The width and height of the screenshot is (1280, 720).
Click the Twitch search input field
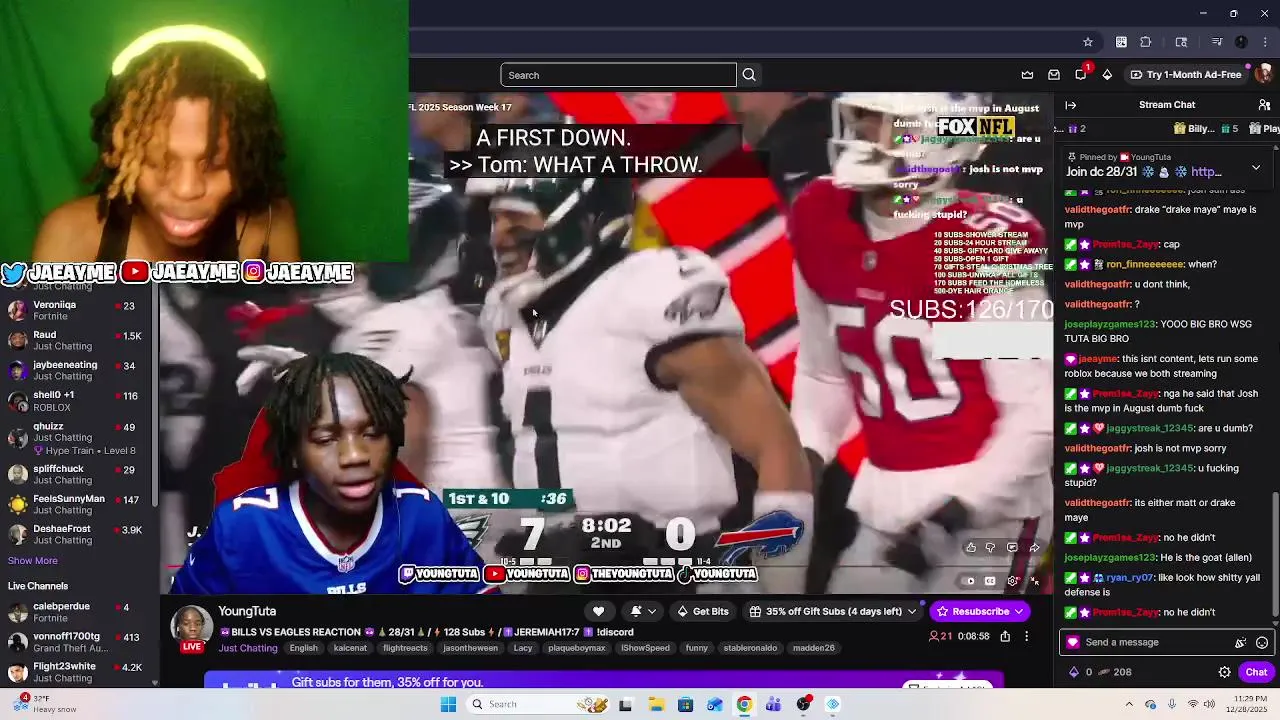[x=618, y=75]
